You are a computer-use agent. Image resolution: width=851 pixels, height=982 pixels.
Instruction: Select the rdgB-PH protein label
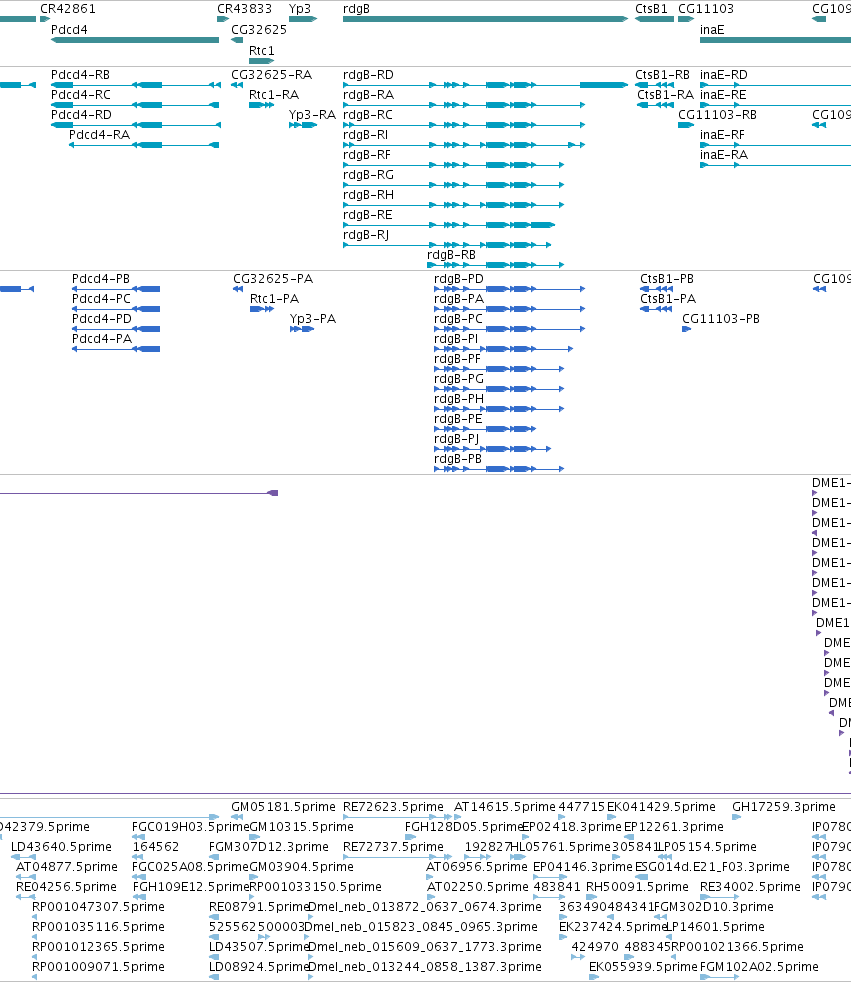(x=459, y=399)
